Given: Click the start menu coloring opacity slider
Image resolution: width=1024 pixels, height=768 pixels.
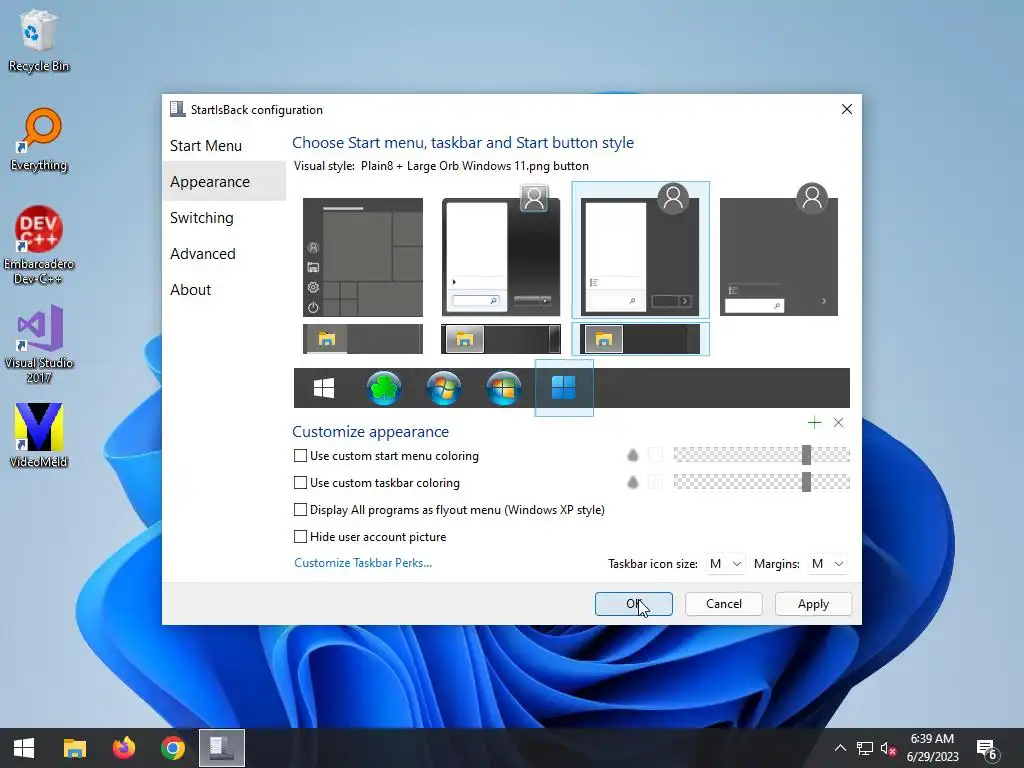Looking at the screenshot, I should (x=761, y=455).
